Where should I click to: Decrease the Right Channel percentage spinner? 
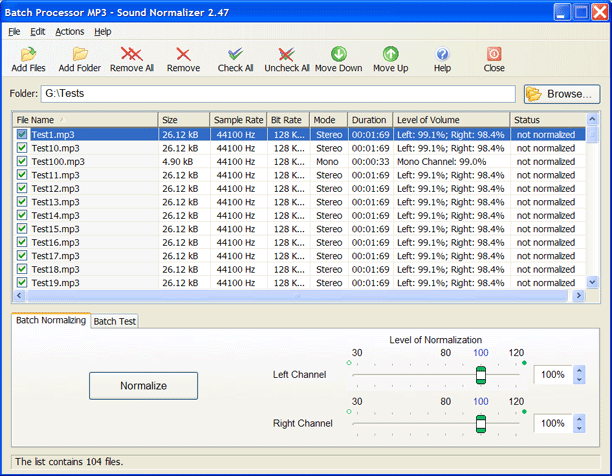tap(579, 428)
